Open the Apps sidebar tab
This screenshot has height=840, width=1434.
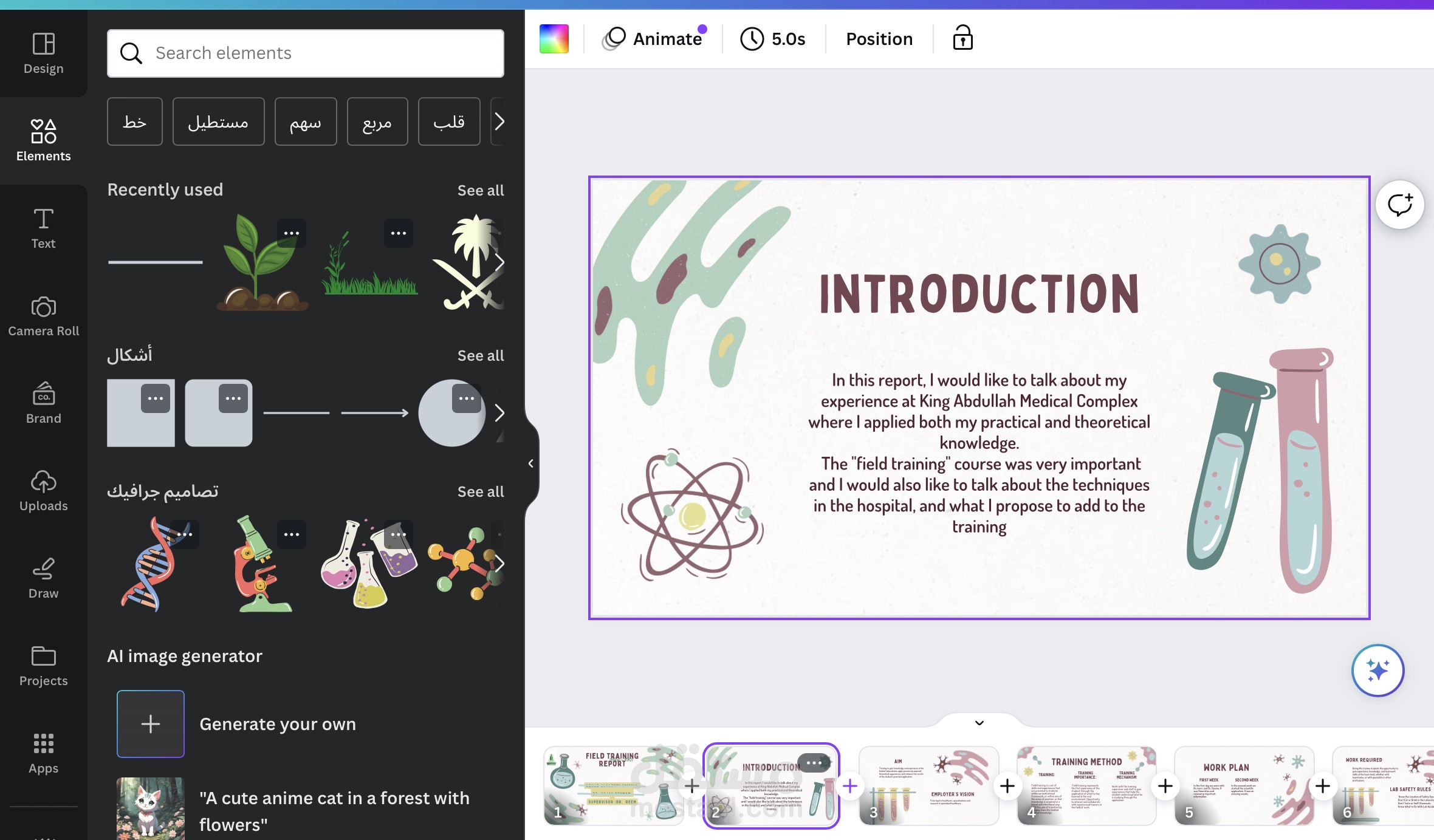(43, 753)
